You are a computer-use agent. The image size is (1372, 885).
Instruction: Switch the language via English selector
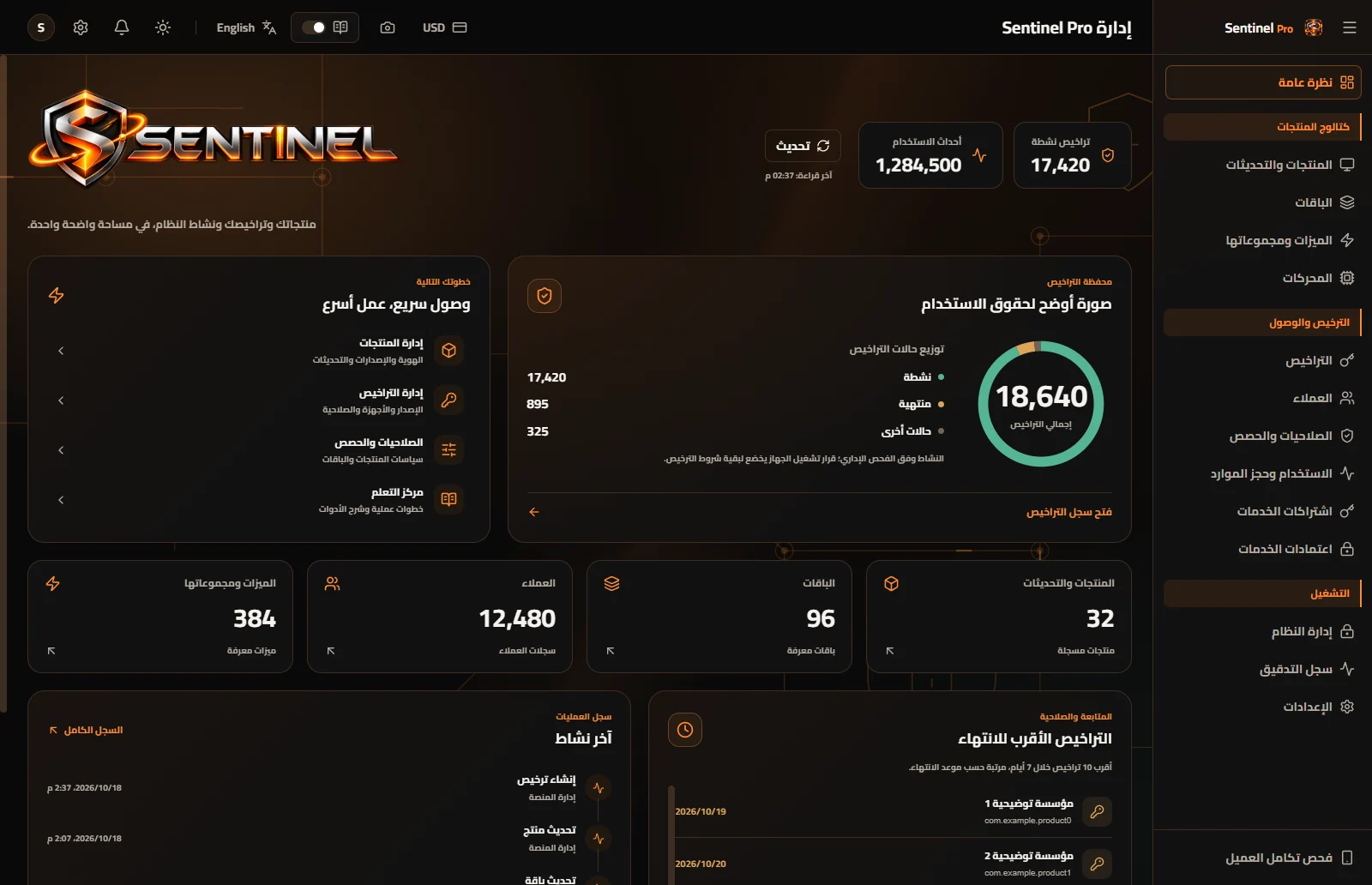click(x=246, y=27)
